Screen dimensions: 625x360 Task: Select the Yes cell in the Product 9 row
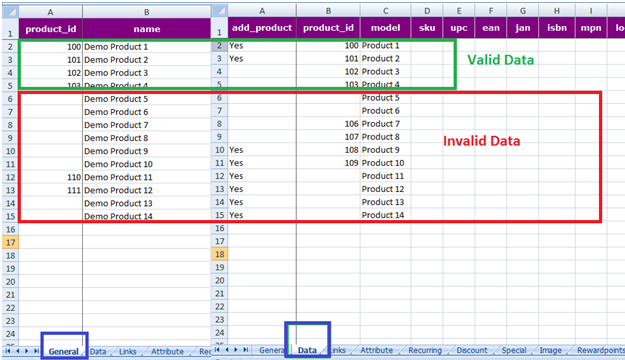[x=262, y=150]
